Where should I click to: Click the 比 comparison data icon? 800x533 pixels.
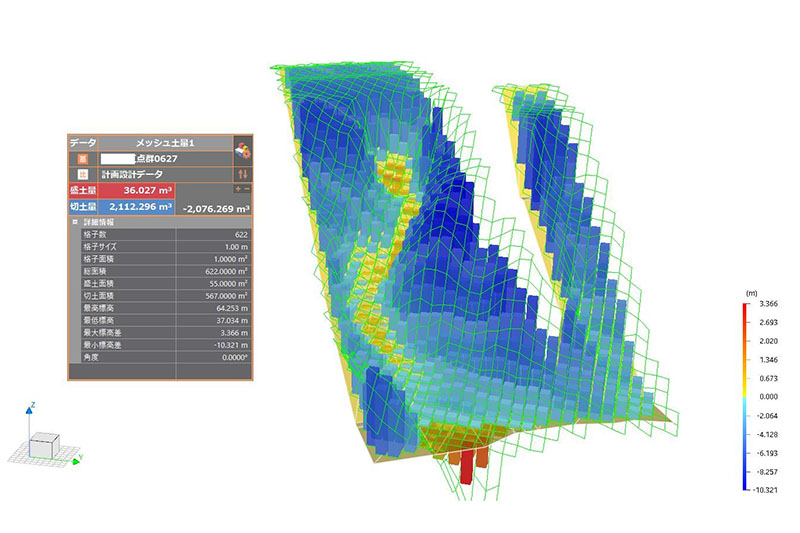click(82, 175)
